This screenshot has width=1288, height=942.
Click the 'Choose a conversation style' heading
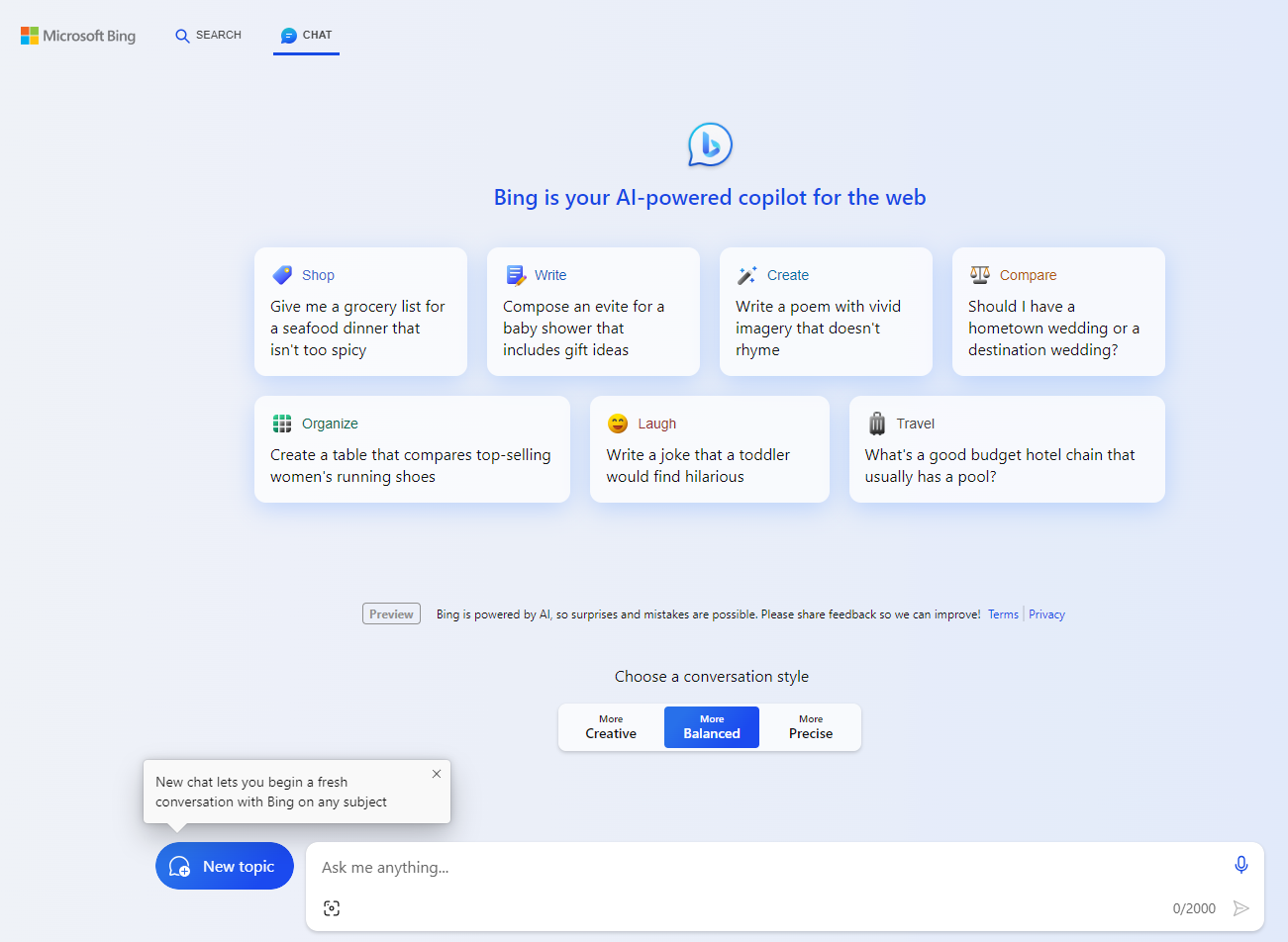coord(712,677)
